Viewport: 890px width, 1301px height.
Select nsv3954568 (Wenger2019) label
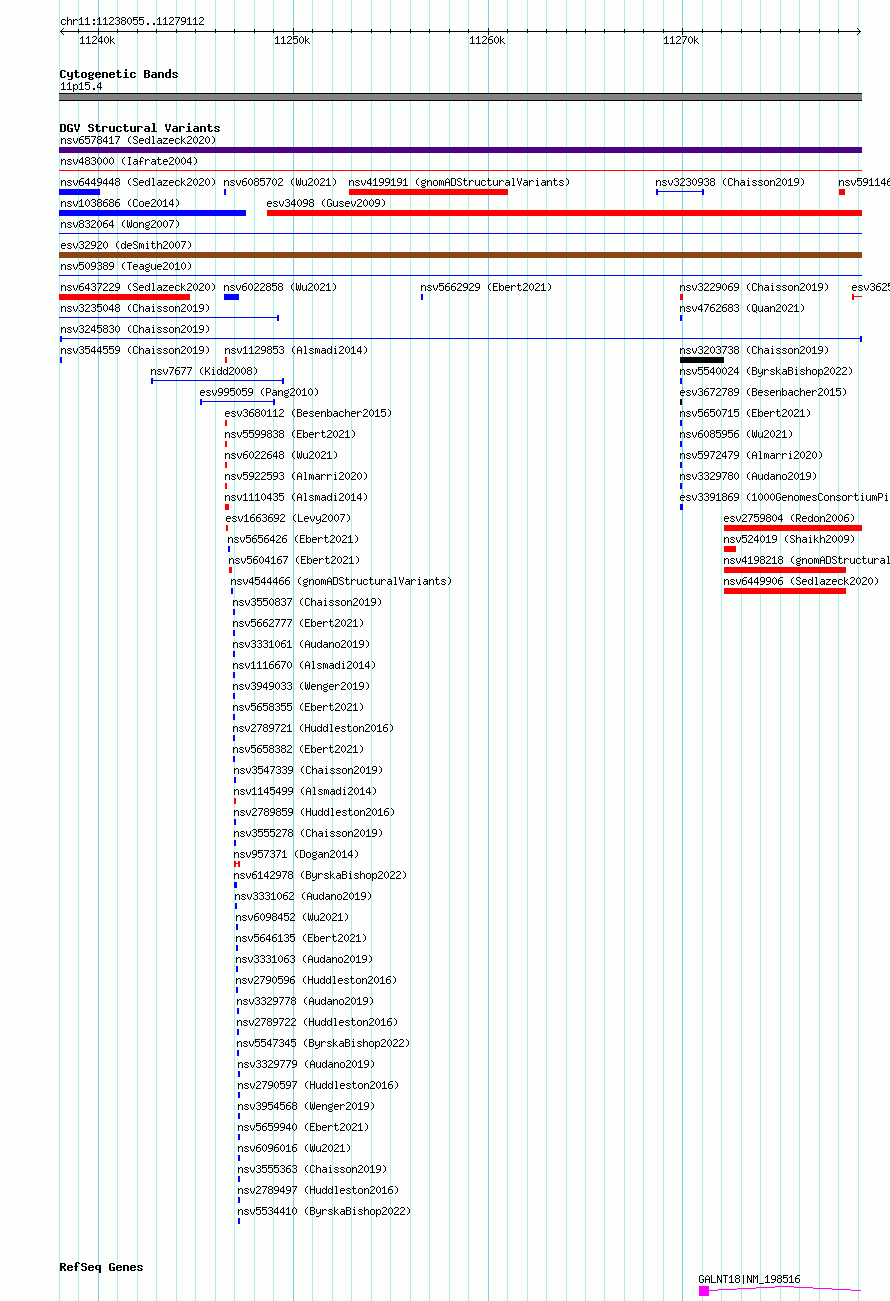306,1106
